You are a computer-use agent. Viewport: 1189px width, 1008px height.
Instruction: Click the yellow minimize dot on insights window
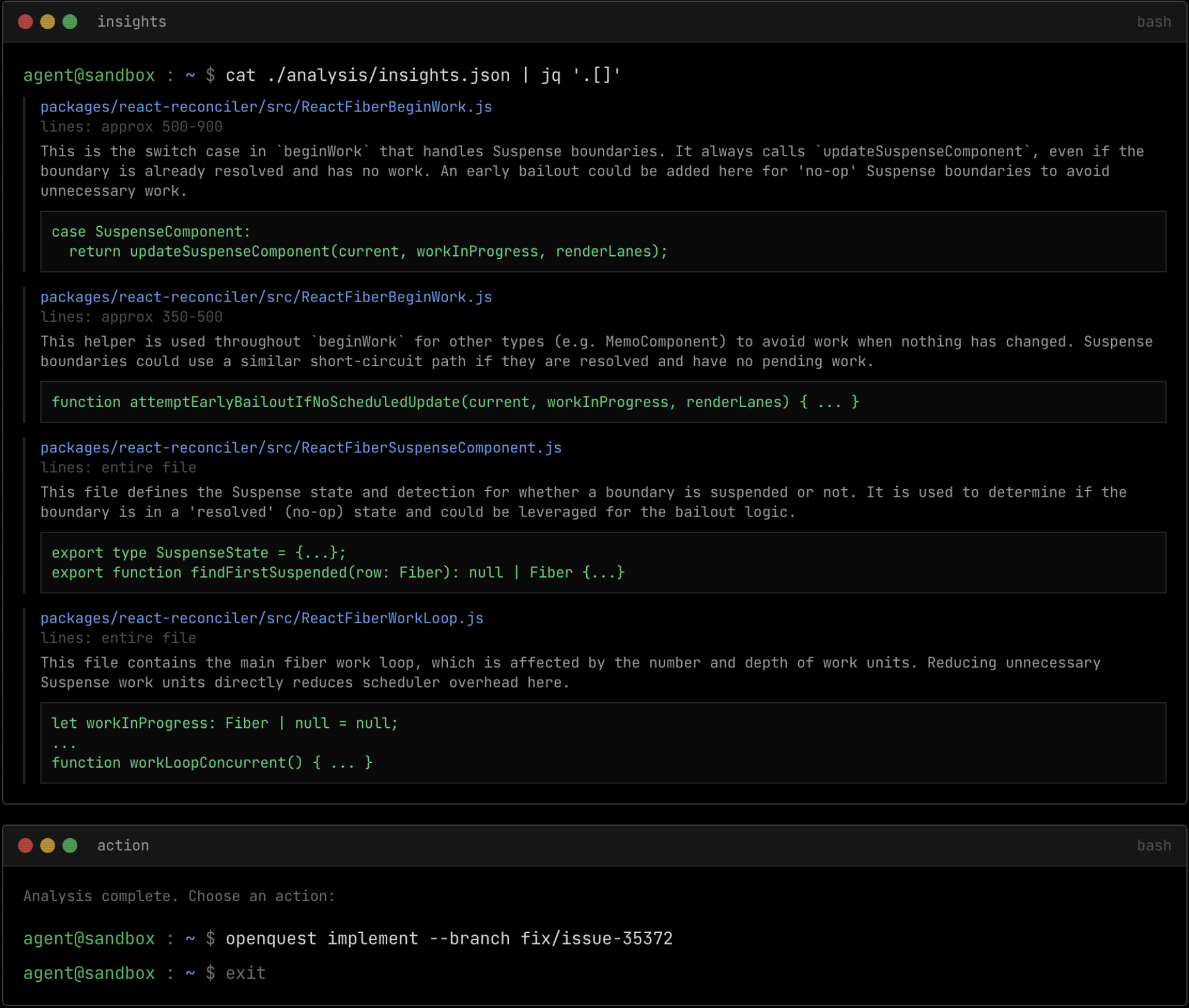tap(48, 22)
